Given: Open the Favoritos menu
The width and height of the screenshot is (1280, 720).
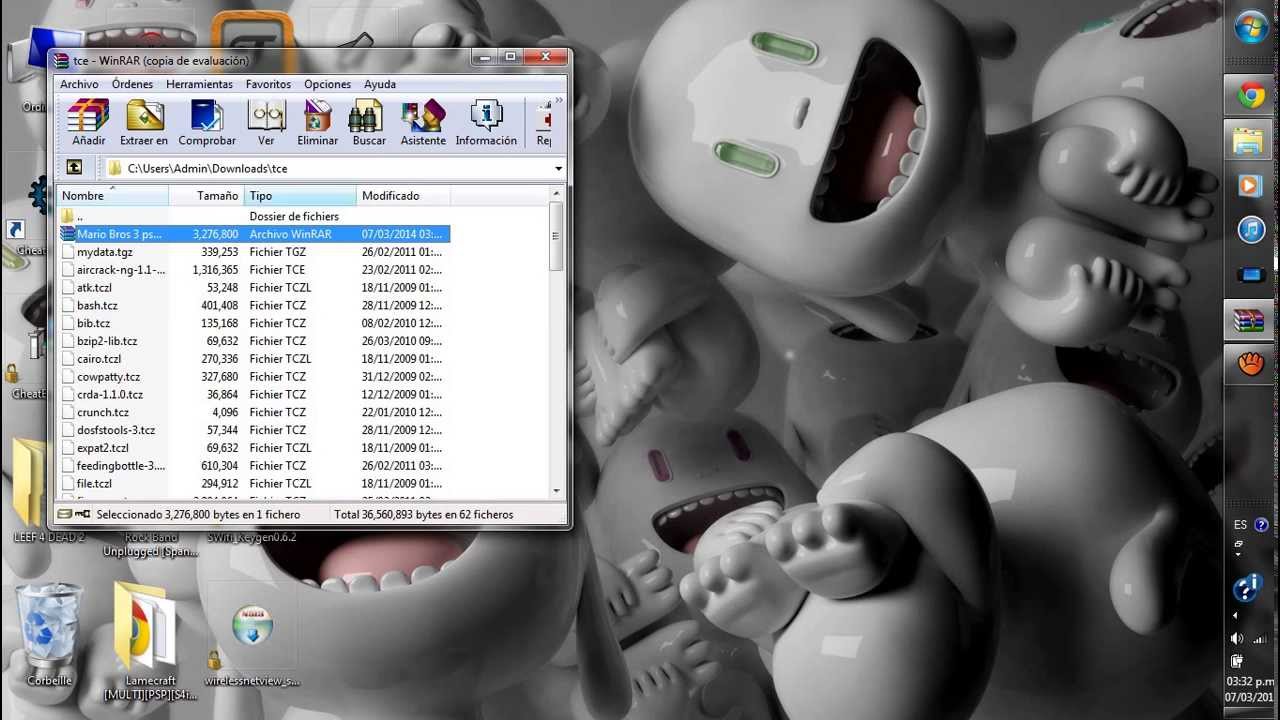Looking at the screenshot, I should [268, 84].
